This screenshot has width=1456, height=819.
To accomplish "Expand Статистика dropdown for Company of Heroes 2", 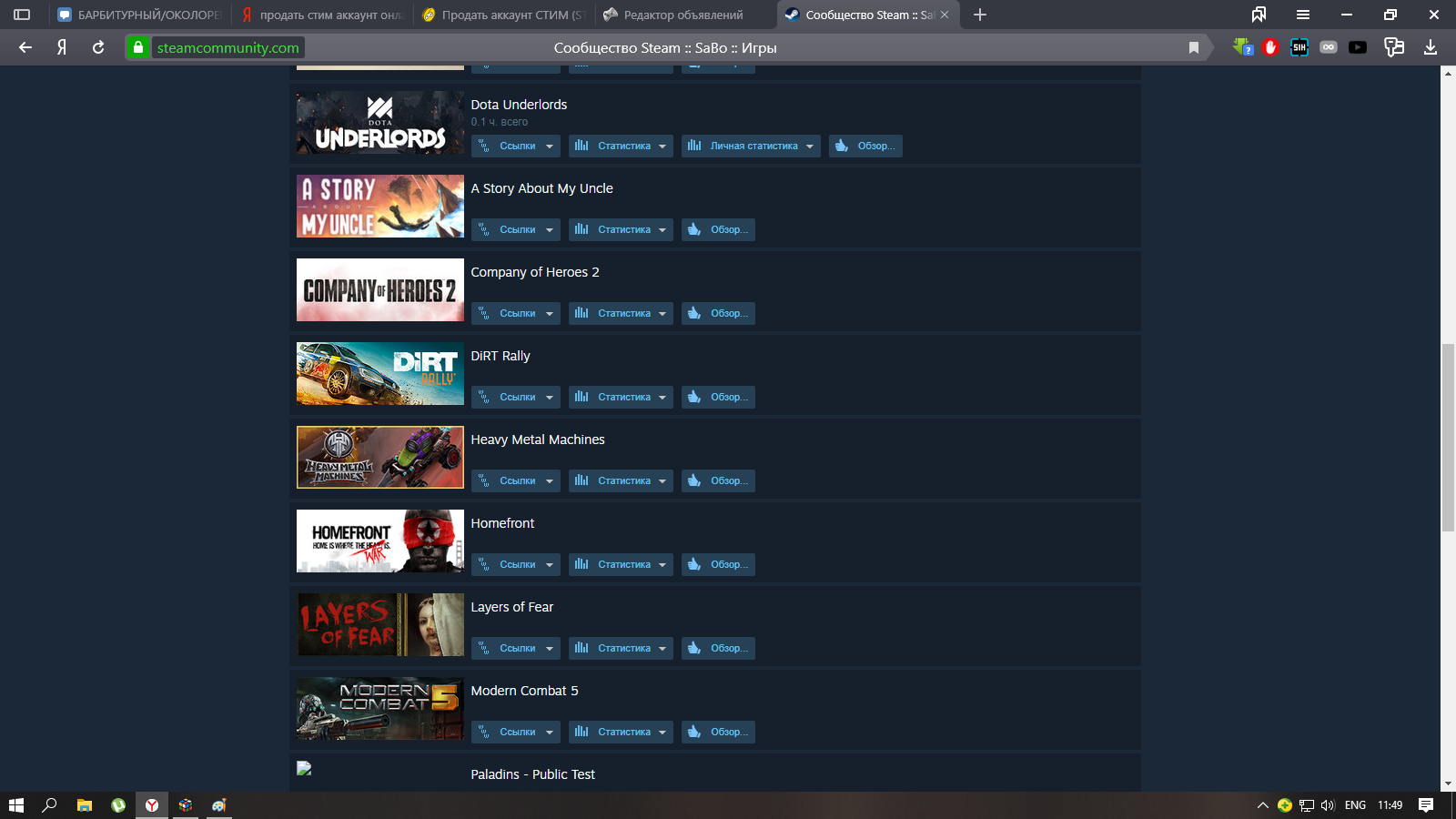I will (621, 313).
